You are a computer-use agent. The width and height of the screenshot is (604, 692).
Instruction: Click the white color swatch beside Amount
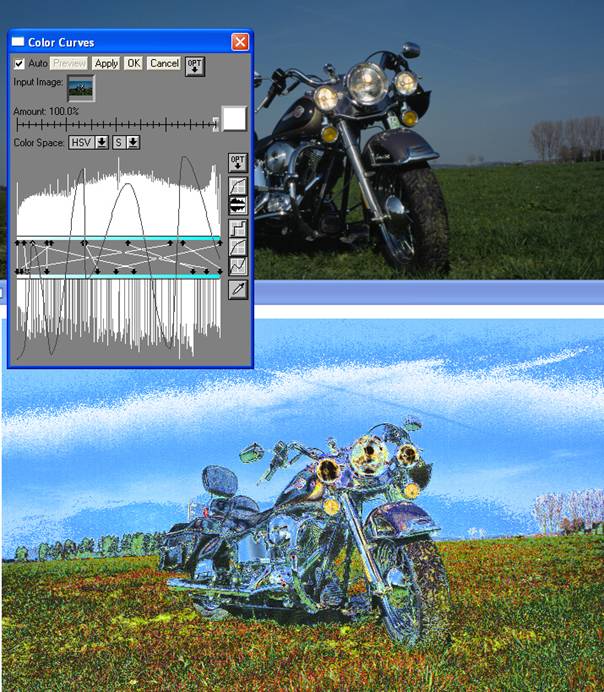(234, 118)
